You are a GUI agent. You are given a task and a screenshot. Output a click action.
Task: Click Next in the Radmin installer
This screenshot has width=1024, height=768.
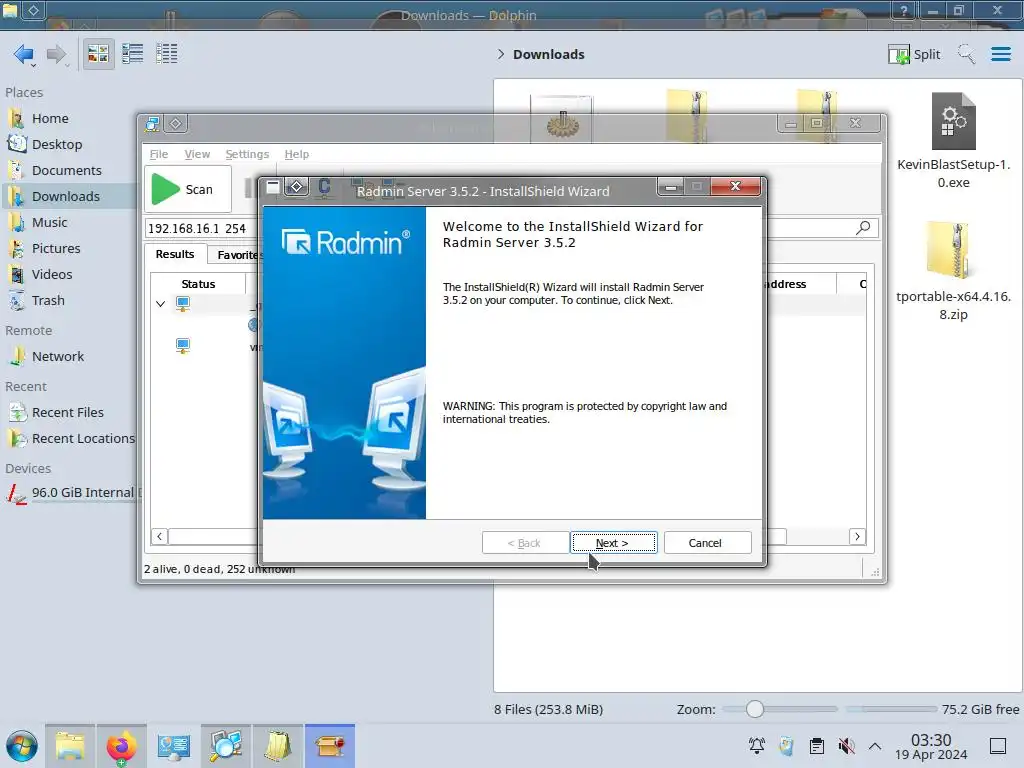pyautogui.click(x=614, y=543)
